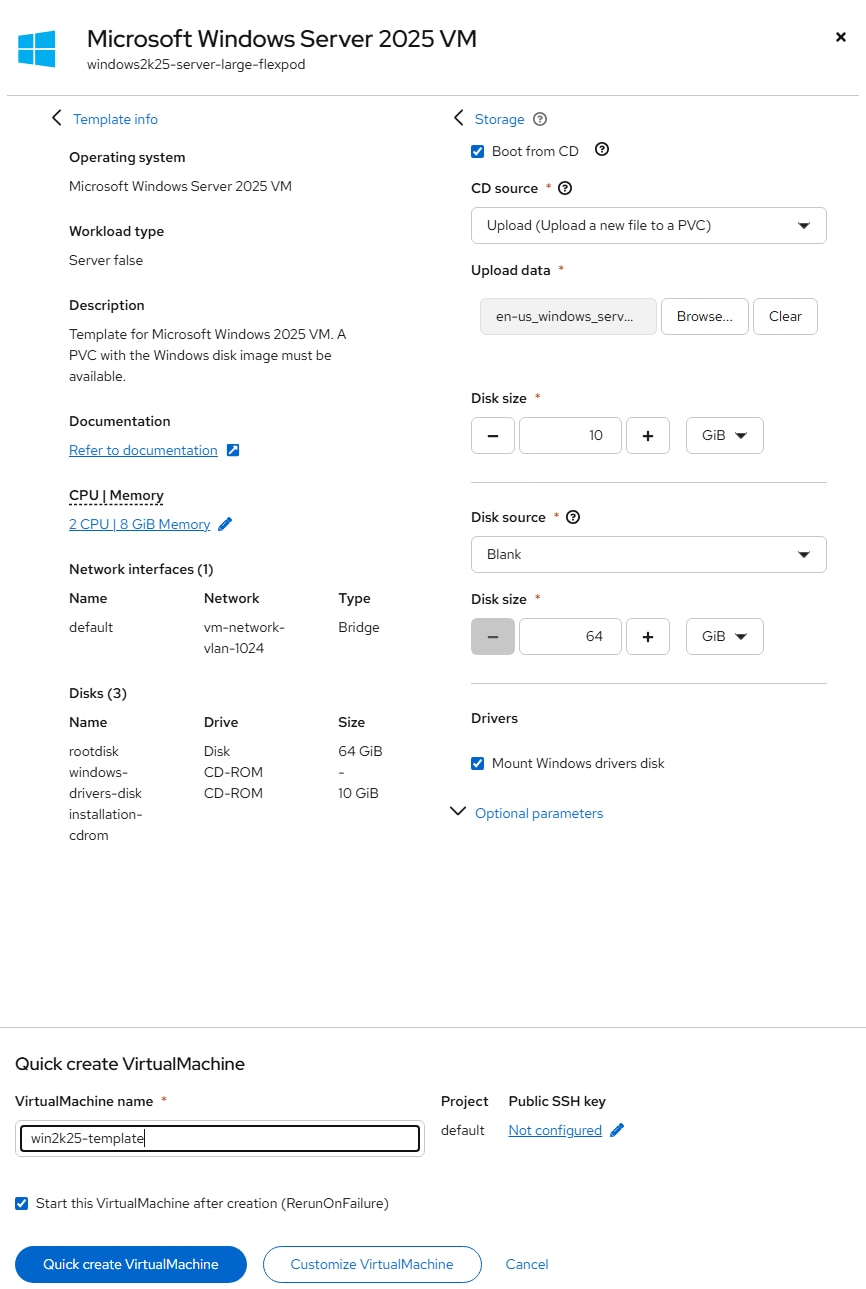Image resolution: width=866 pixels, height=1289 pixels.
Task: Open the Disk source help icon
Action: [x=573, y=517]
